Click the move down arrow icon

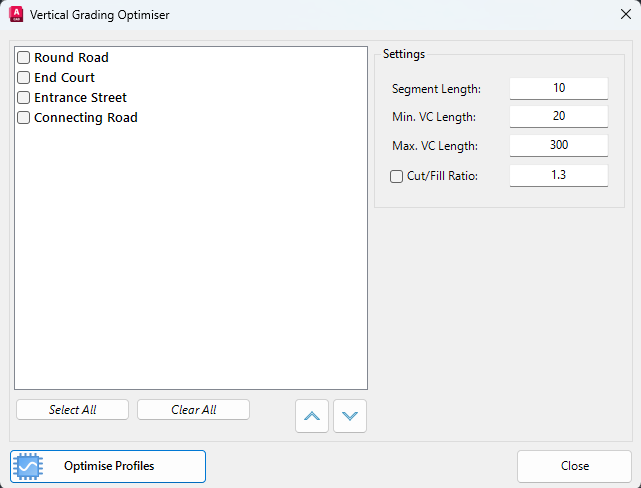[x=350, y=416]
